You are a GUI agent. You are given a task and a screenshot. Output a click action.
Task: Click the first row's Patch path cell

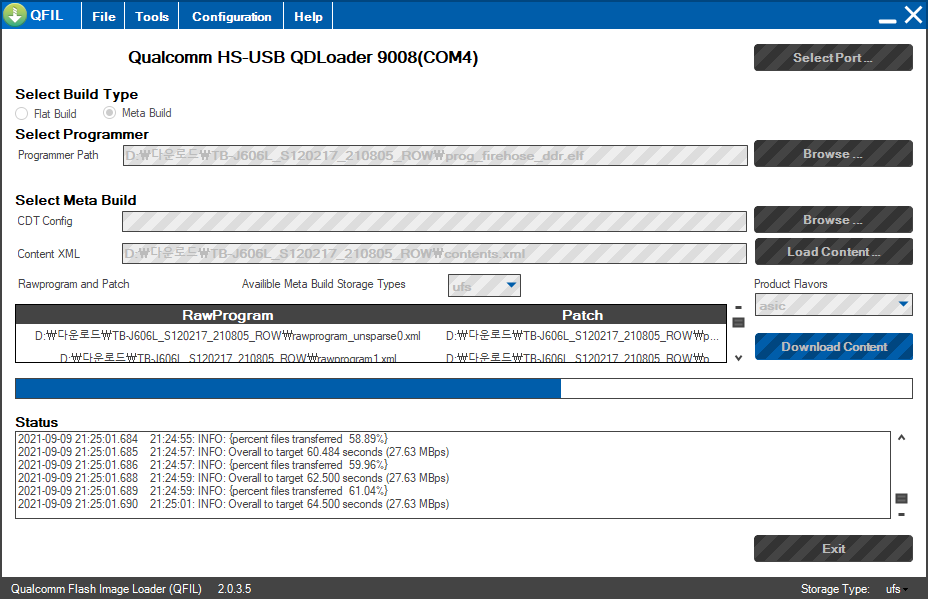pos(582,336)
